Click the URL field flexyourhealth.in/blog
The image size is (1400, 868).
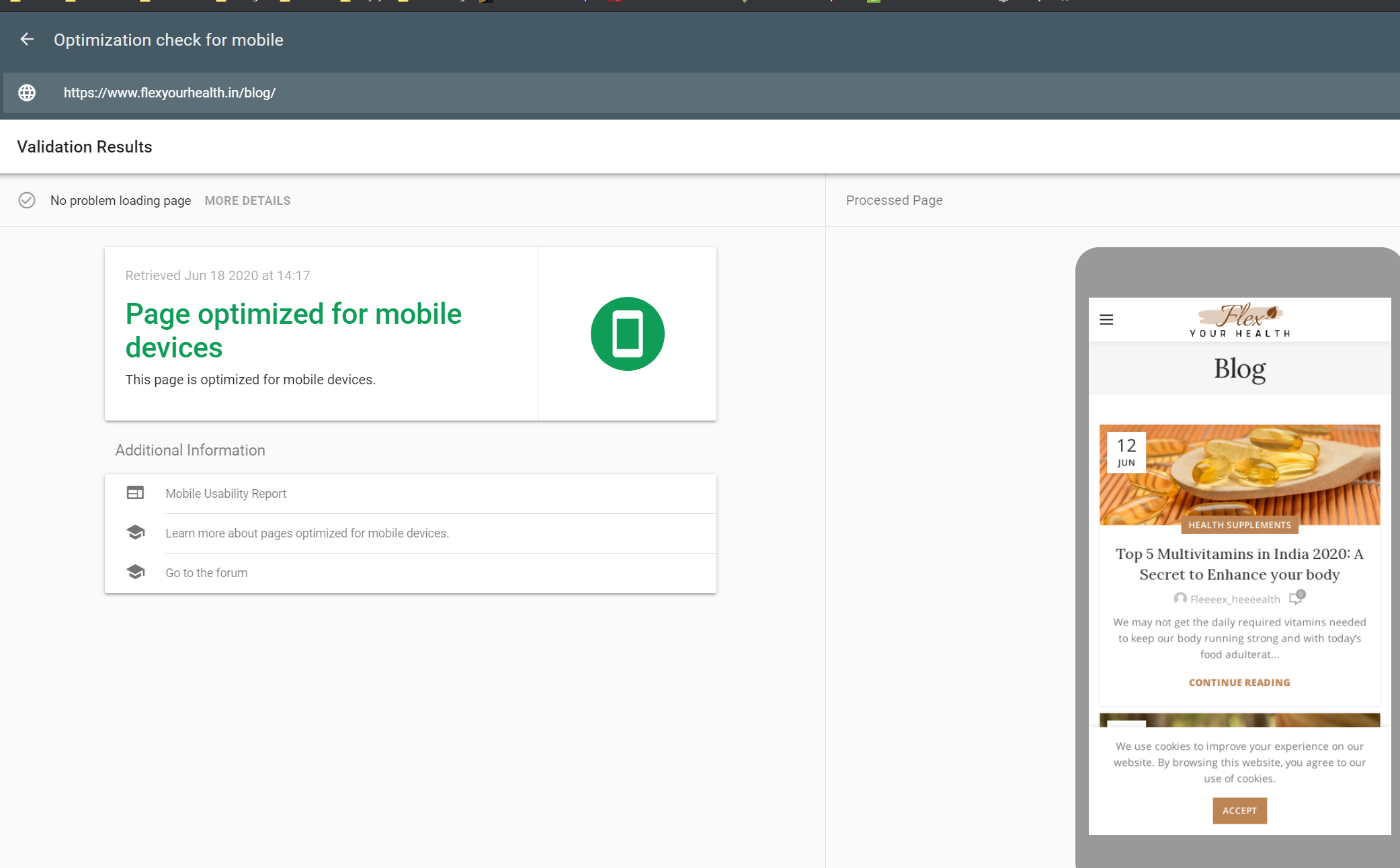point(169,93)
